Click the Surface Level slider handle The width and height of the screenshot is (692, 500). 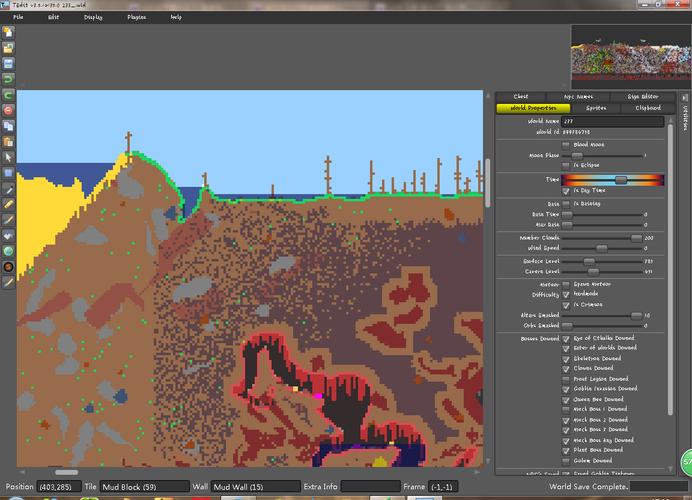pos(589,261)
